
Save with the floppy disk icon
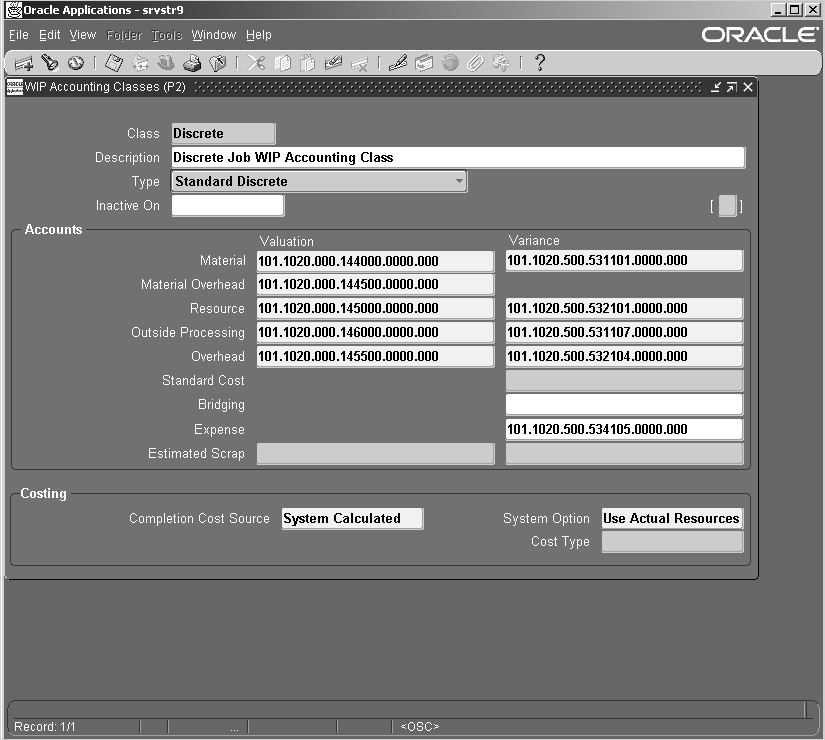coord(114,63)
